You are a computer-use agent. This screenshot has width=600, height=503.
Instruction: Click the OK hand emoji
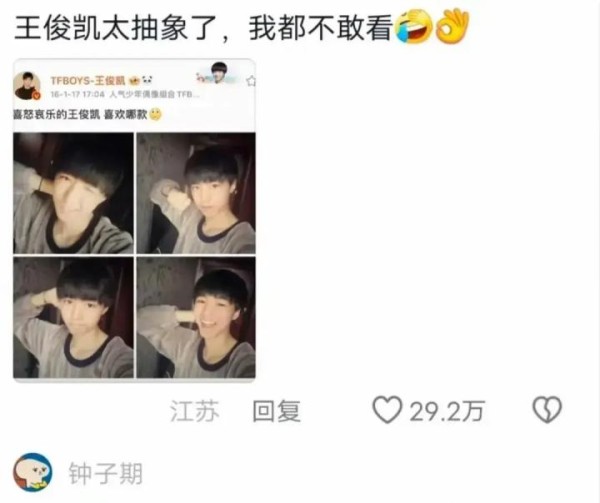[x=452, y=26]
